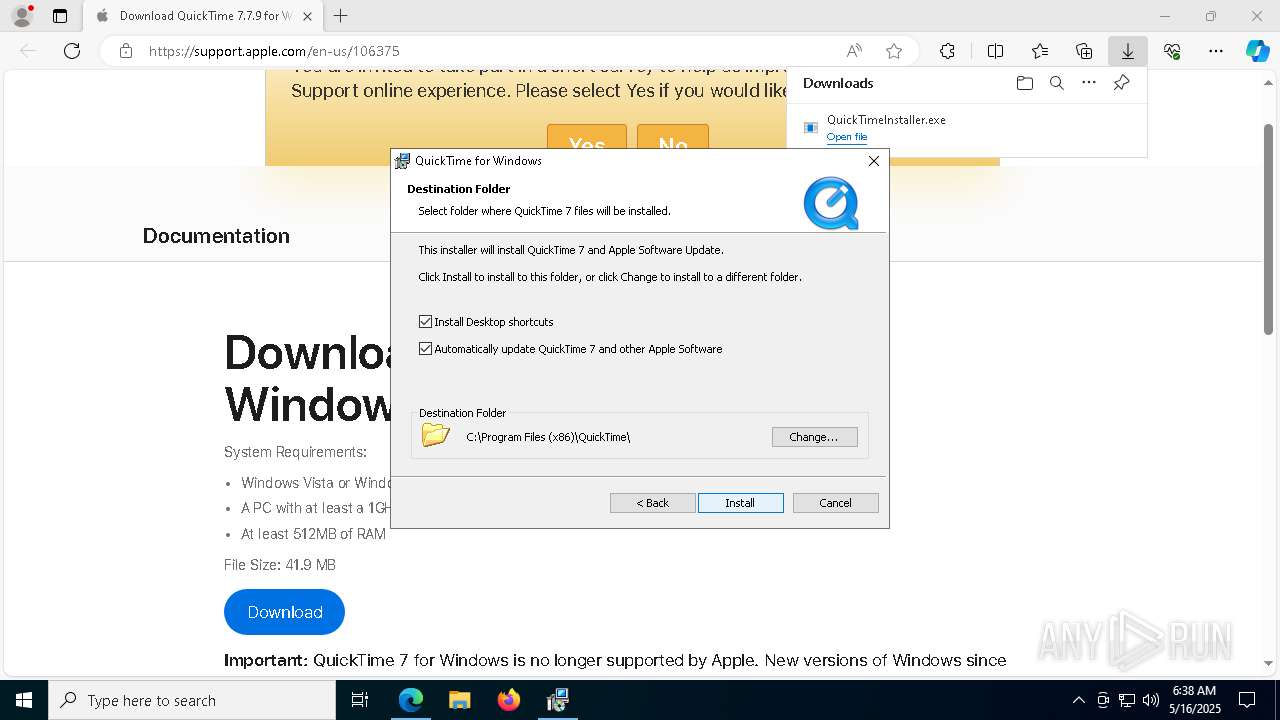Open Task View on the taskbar
1280x720 pixels.
(x=360, y=700)
